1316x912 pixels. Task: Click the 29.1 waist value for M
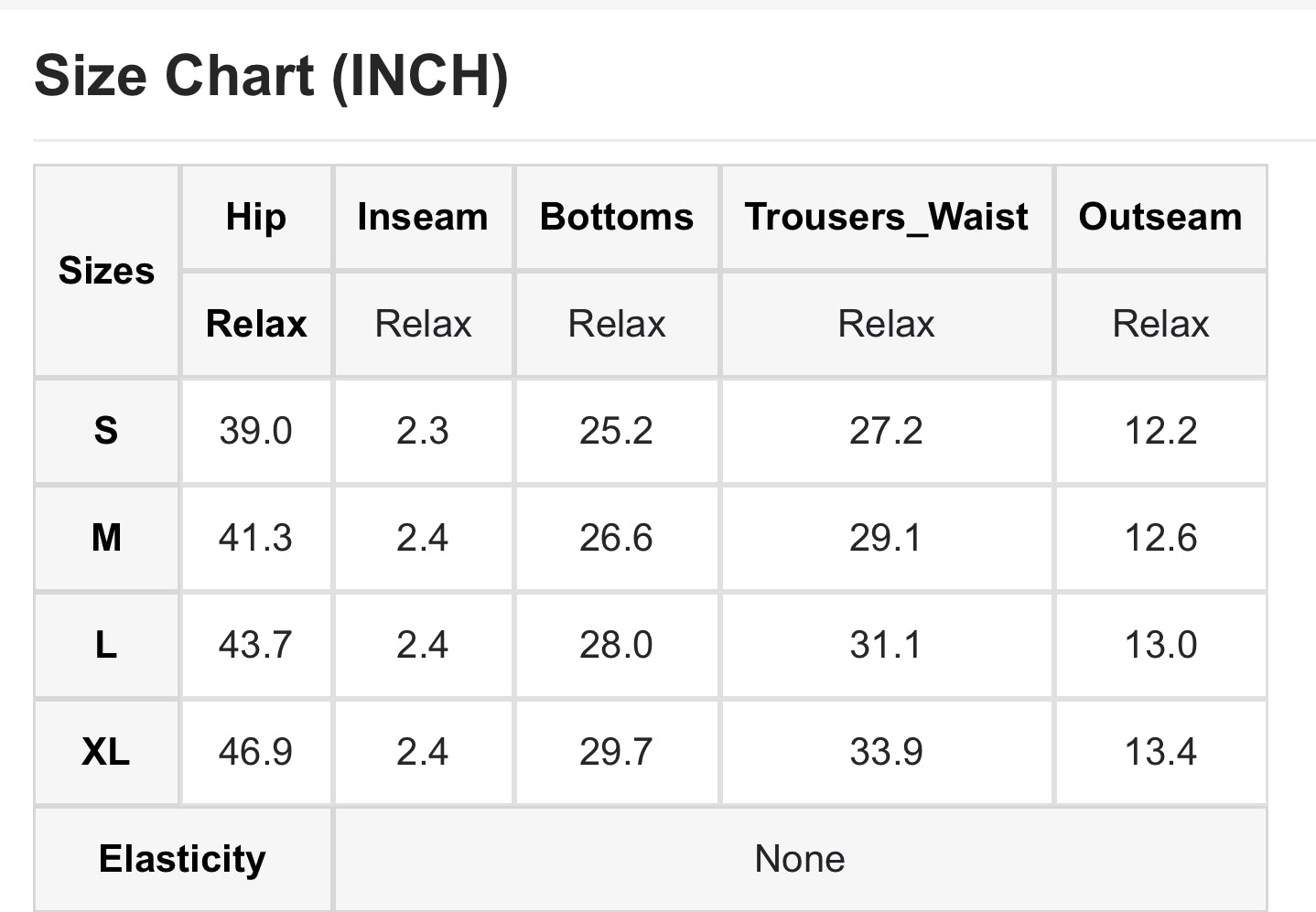point(886,538)
